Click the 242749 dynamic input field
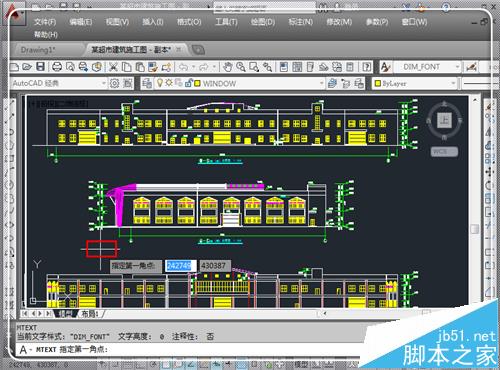500x370 pixels. (180, 266)
